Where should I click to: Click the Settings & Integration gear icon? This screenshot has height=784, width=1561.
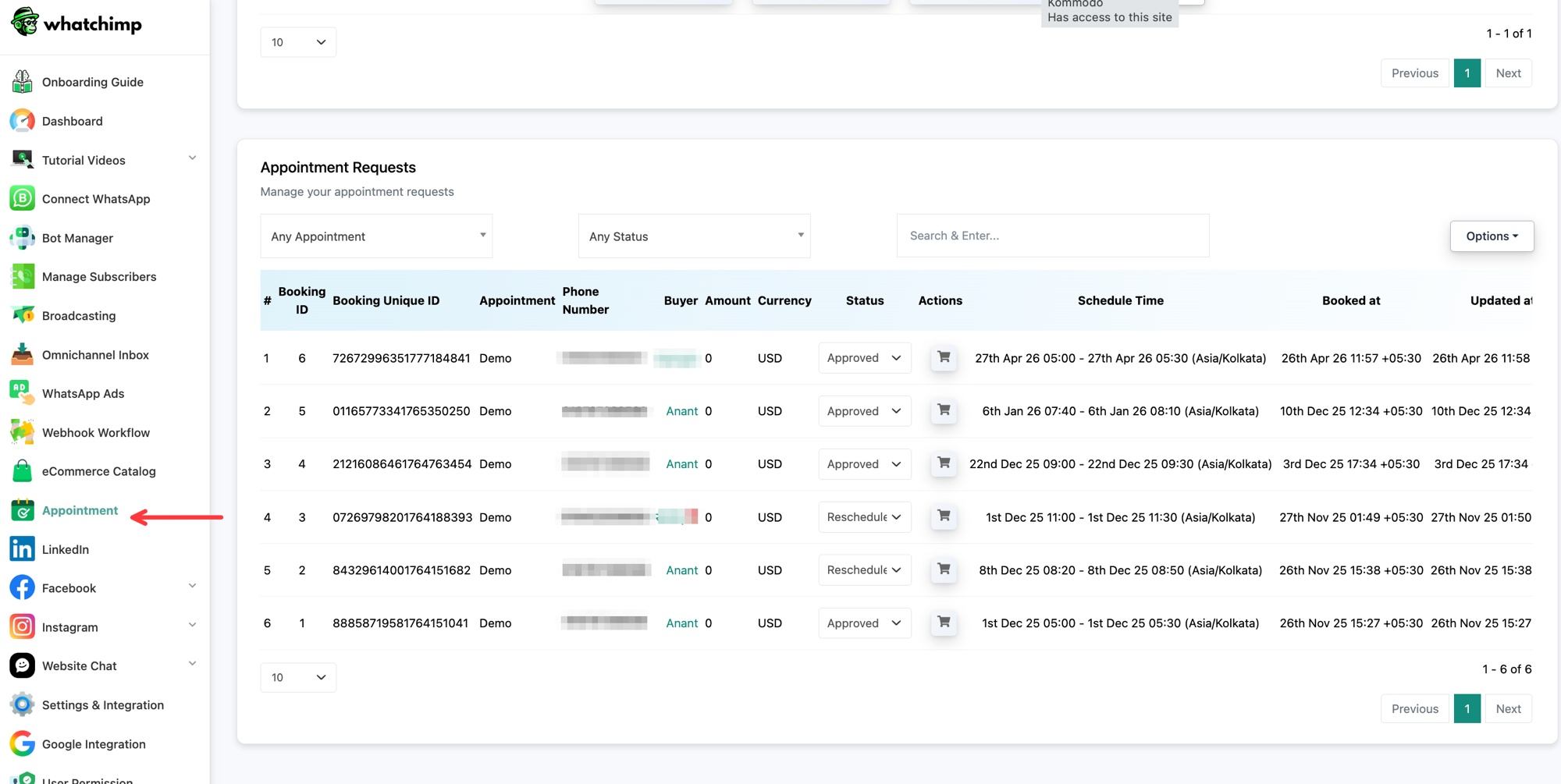[x=23, y=705]
